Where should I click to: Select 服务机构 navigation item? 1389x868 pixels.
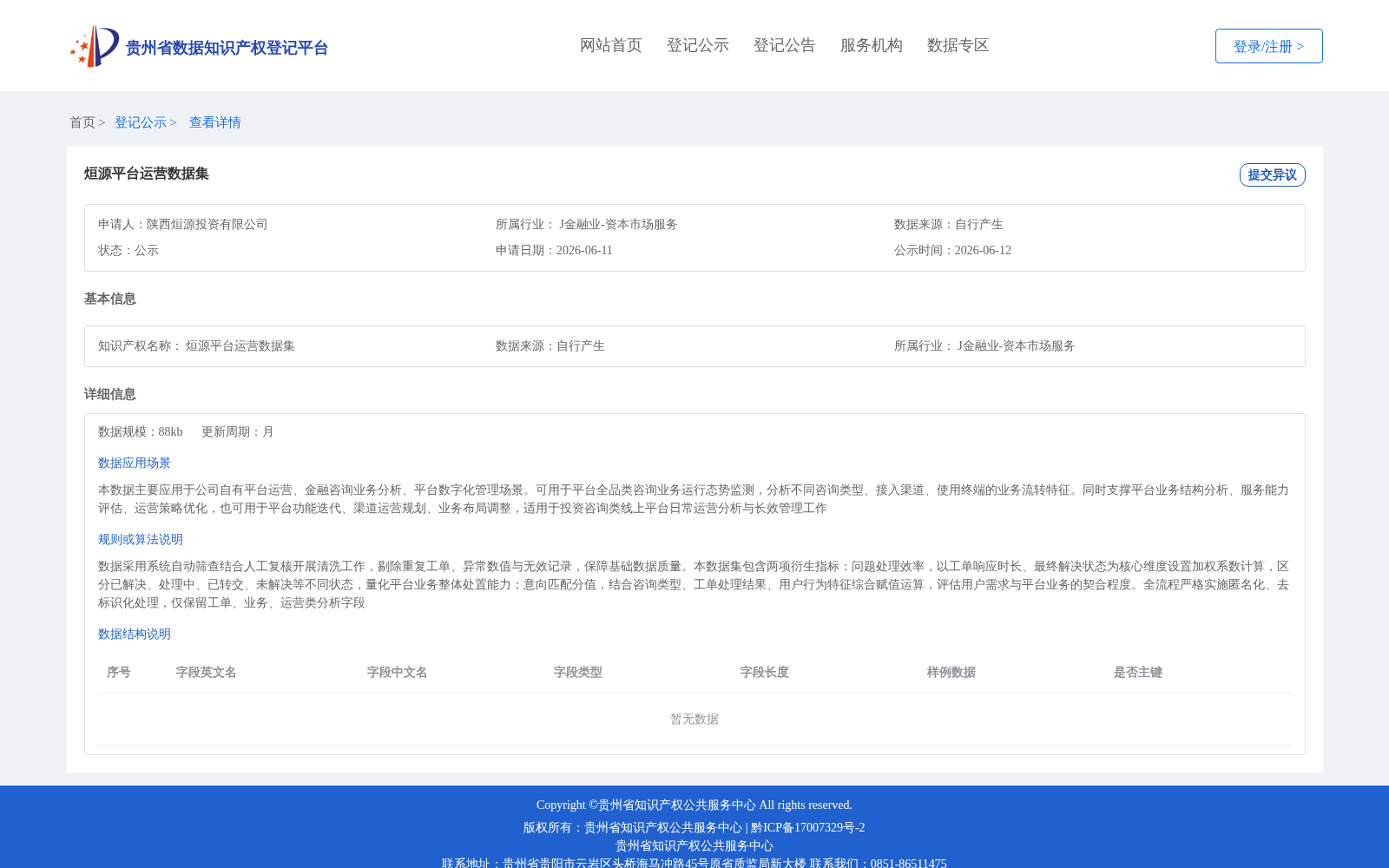(x=872, y=45)
